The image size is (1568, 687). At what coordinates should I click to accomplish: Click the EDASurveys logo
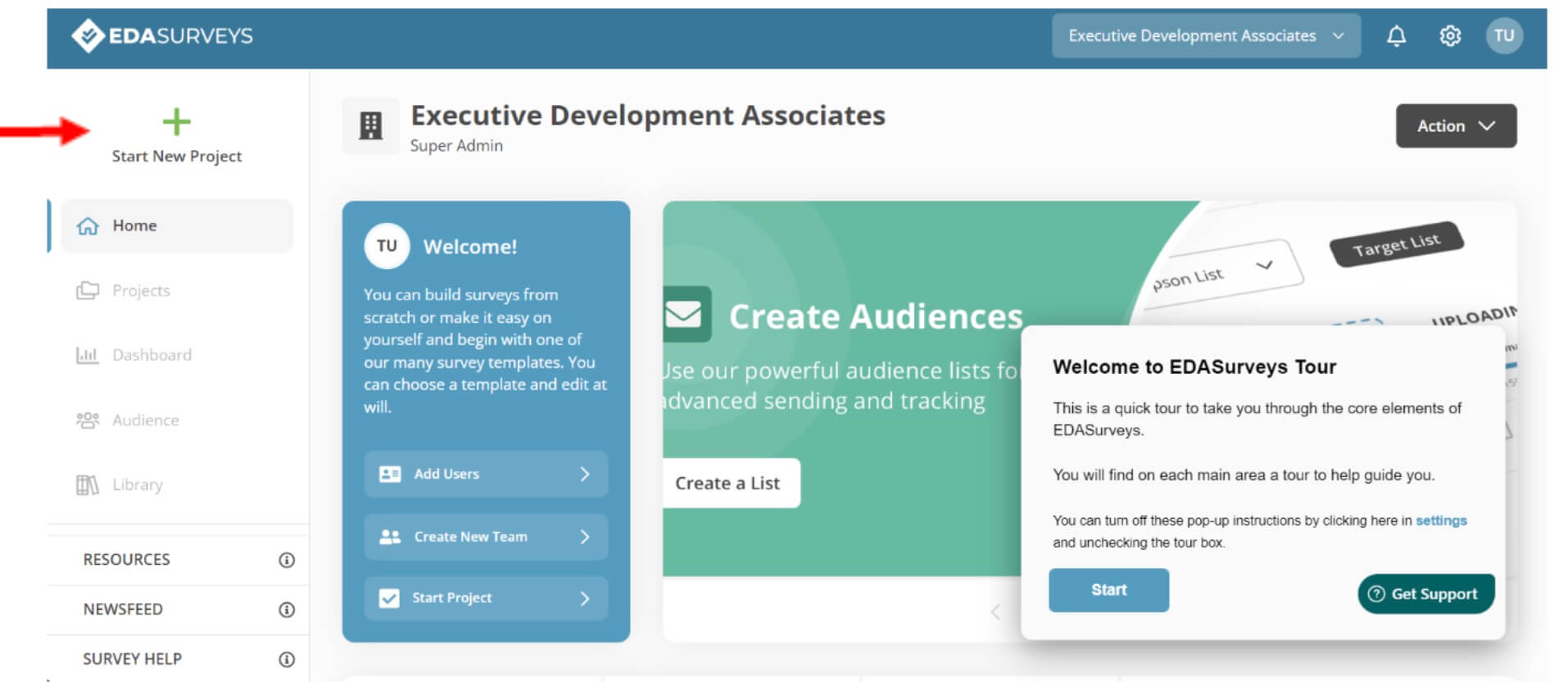tap(162, 35)
